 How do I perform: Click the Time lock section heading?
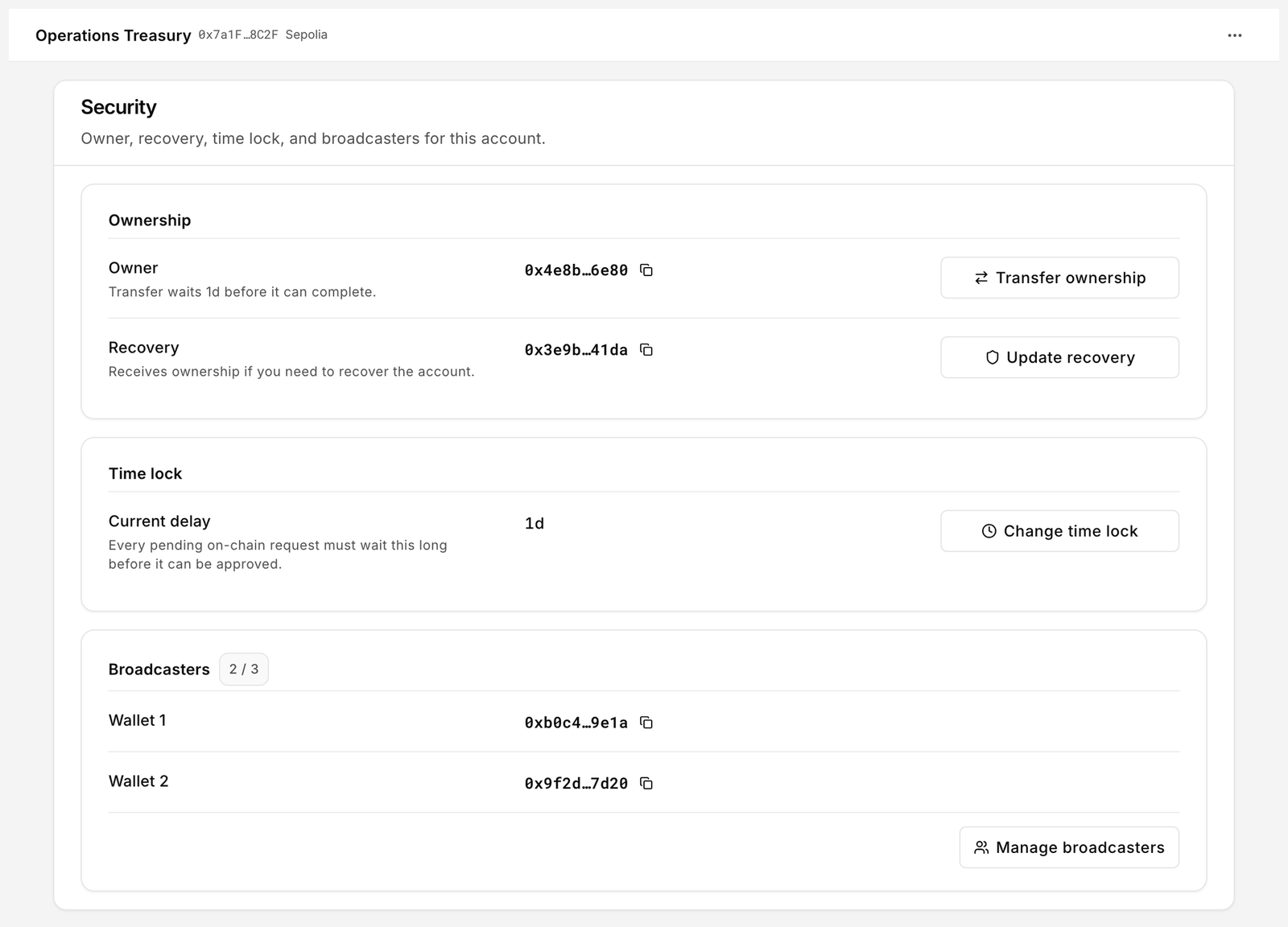pyautogui.click(x=146, y=474)
